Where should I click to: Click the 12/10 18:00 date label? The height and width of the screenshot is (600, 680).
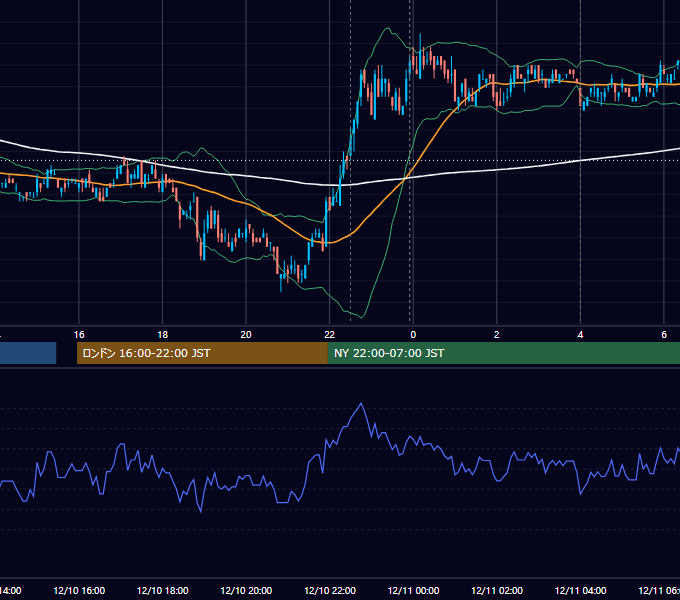[x=163, y=590]
